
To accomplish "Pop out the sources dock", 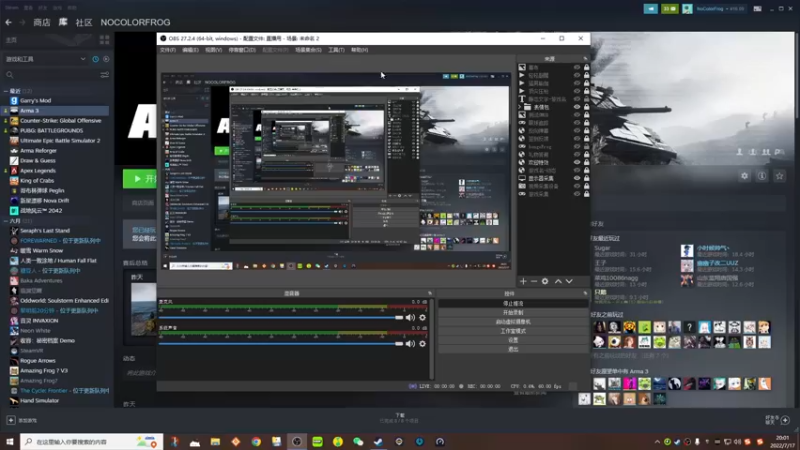I will pyautogui.click(x=585, y=59).
